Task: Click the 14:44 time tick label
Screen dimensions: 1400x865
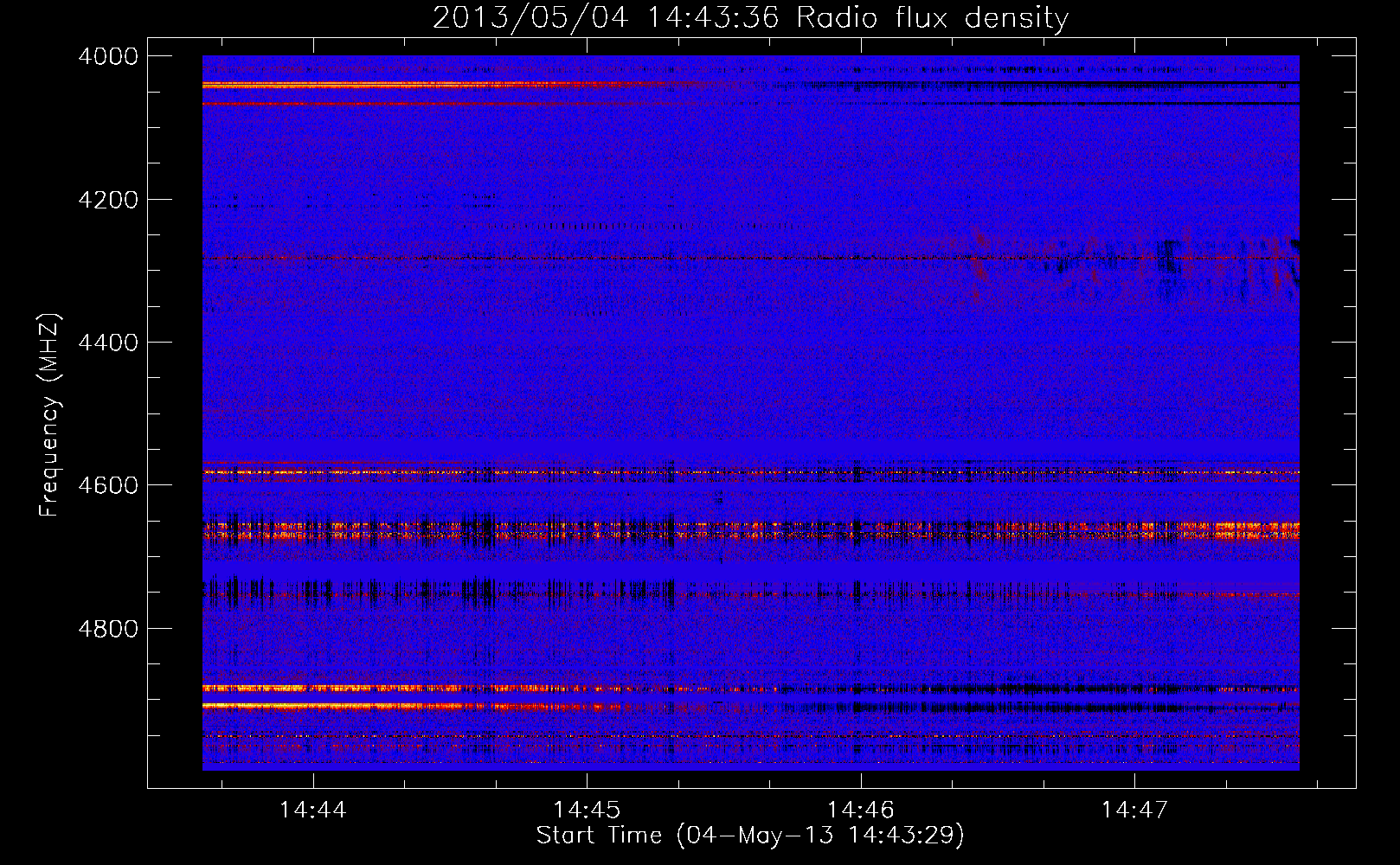Action: click(313, 810)
